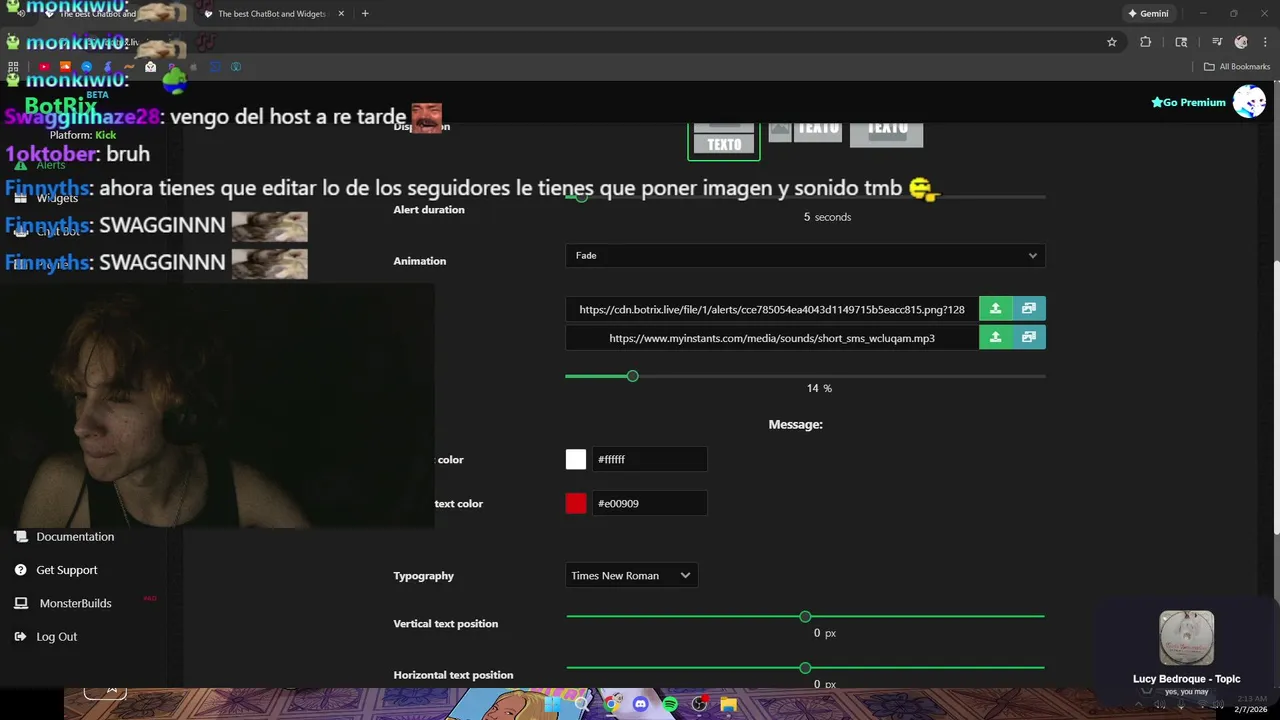Open the Chrome profile avatar
The image size is (1280, 720).
(x=1241, y=42)
